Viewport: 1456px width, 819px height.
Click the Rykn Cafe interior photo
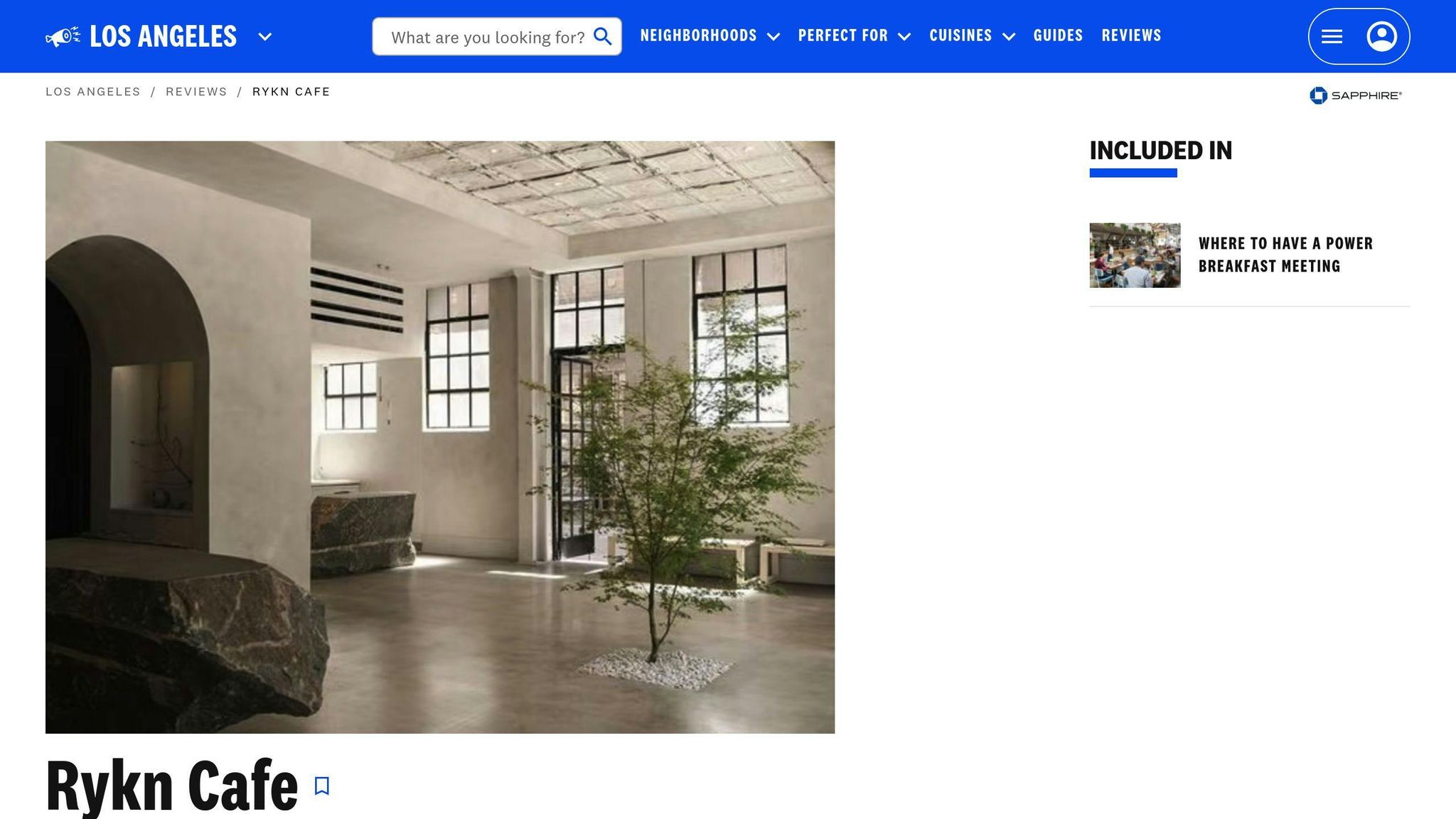440,437
